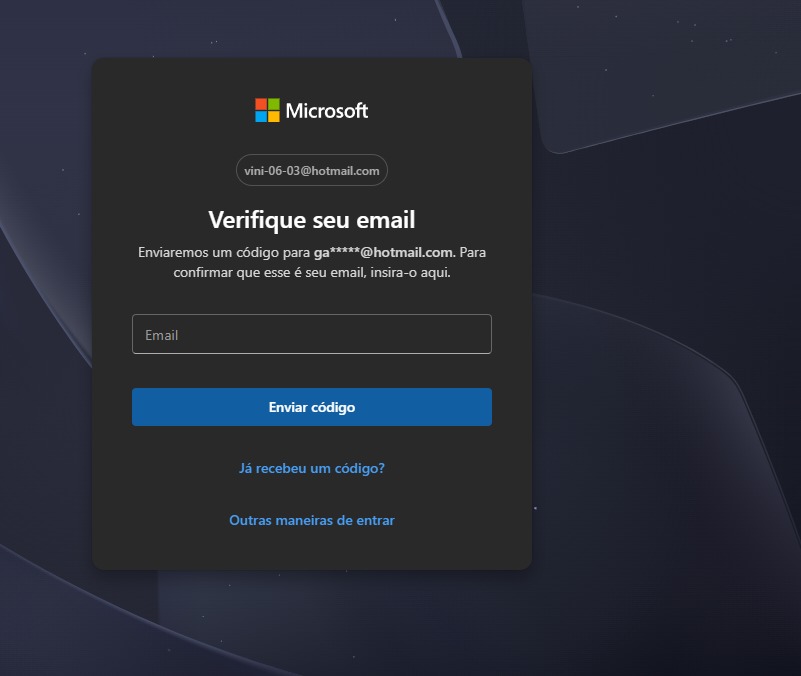Click the yellow square of Microsoft logo

tap(274, 117)
